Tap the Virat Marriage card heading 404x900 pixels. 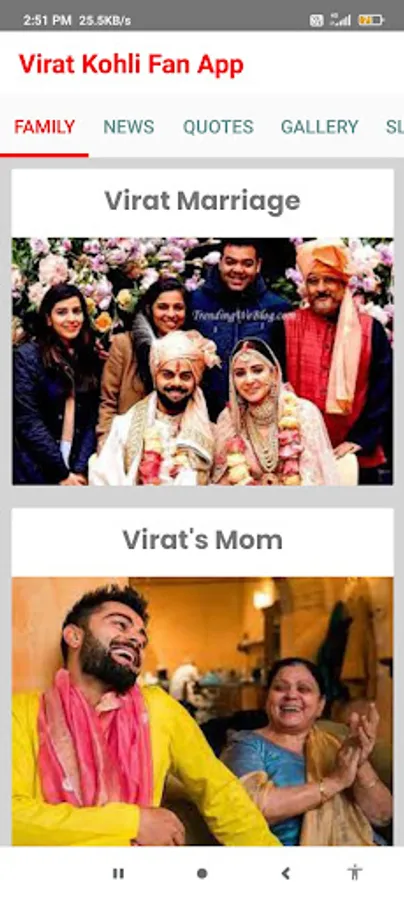(x=203, y=201)
